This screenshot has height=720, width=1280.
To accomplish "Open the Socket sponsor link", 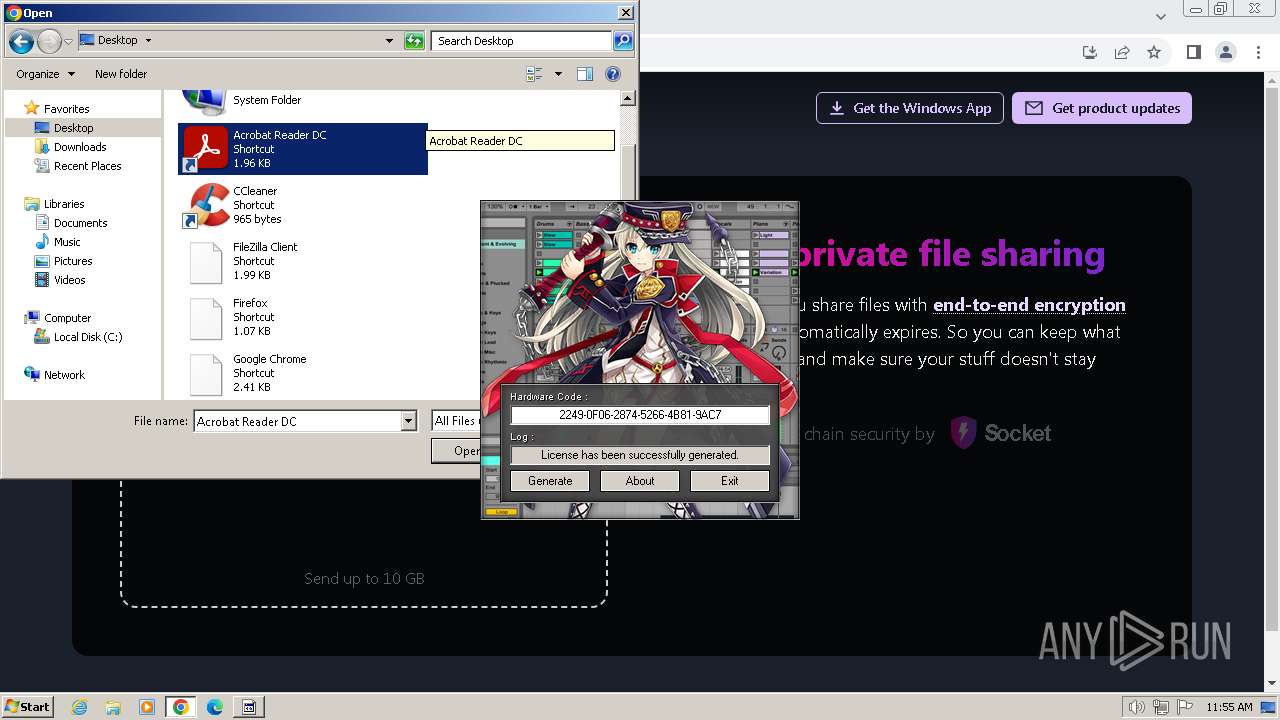I will pyautogui.click(x=1000, y=433).
